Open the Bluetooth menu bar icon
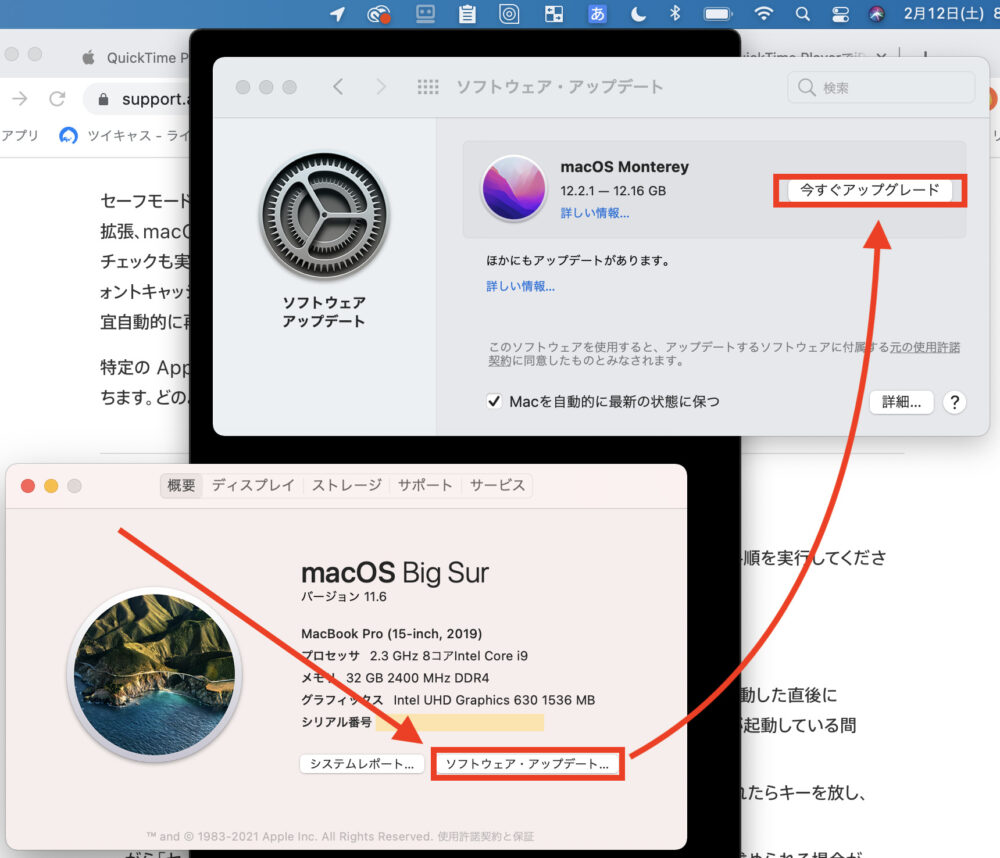The width and height of the screenshot is (1000, 858). point(675,14)
